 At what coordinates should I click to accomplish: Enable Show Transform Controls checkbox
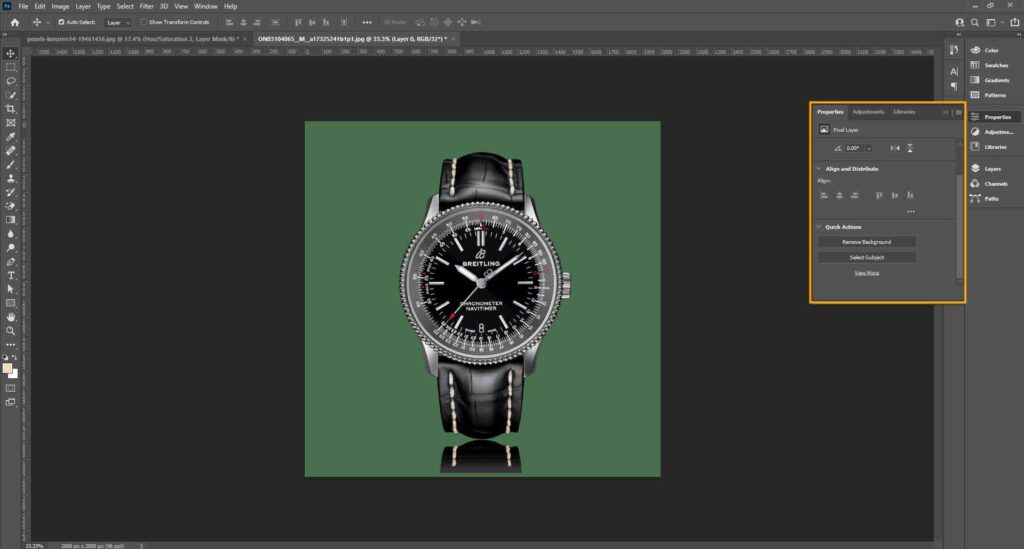pyautogui.click(x=144, y=22)
